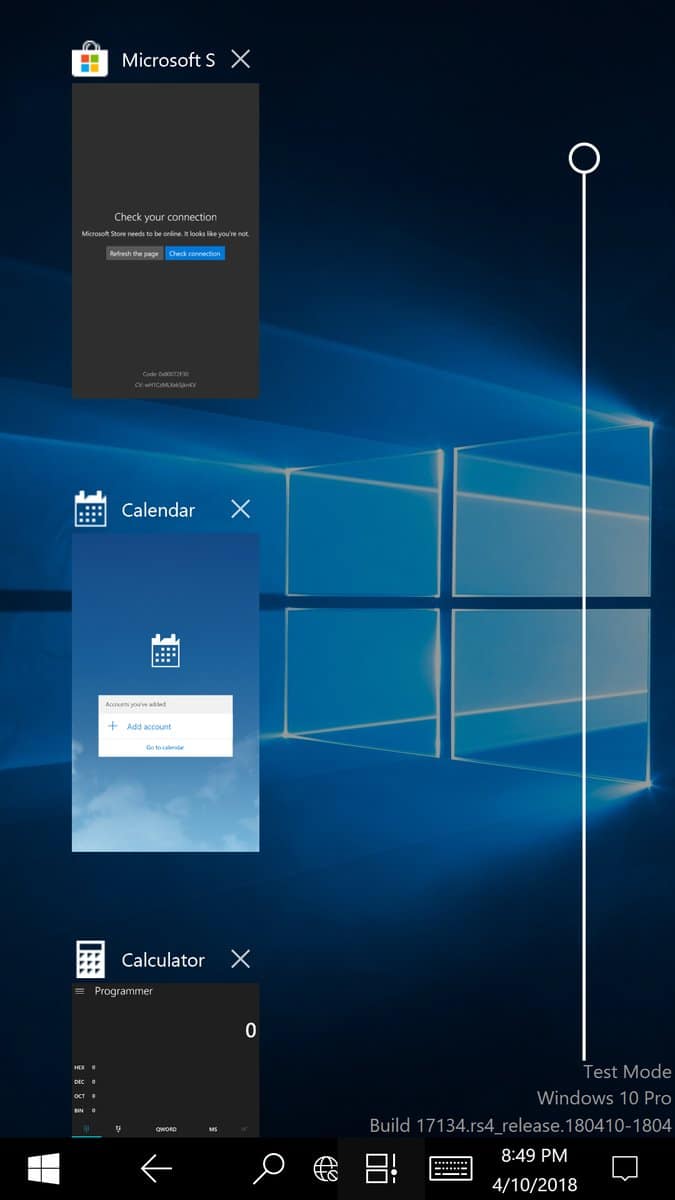Close the Microsoft Store window card
Image resolution: width=675 pixels, height=1200 pixels.
(x=241, y=60)
